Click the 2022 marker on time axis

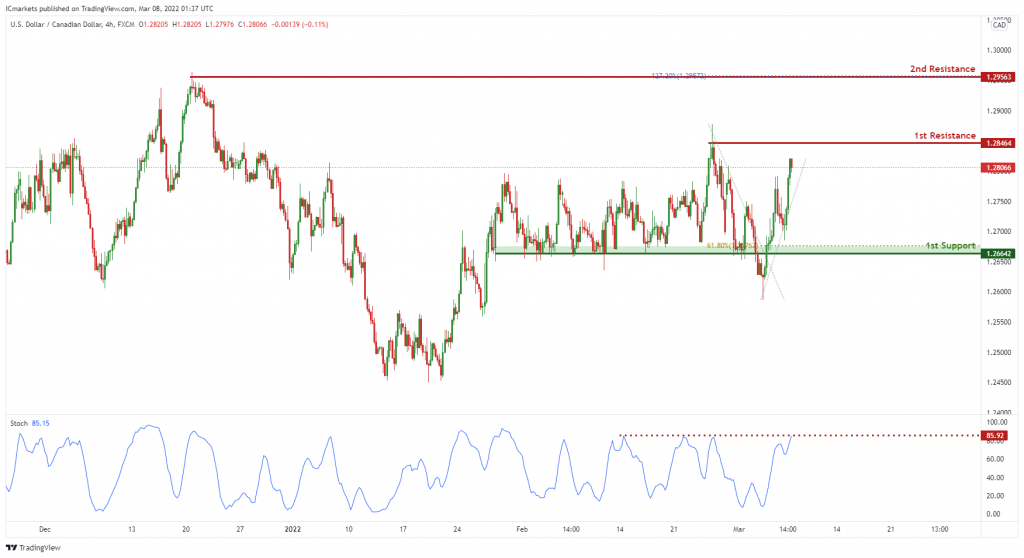pos(293,529)
